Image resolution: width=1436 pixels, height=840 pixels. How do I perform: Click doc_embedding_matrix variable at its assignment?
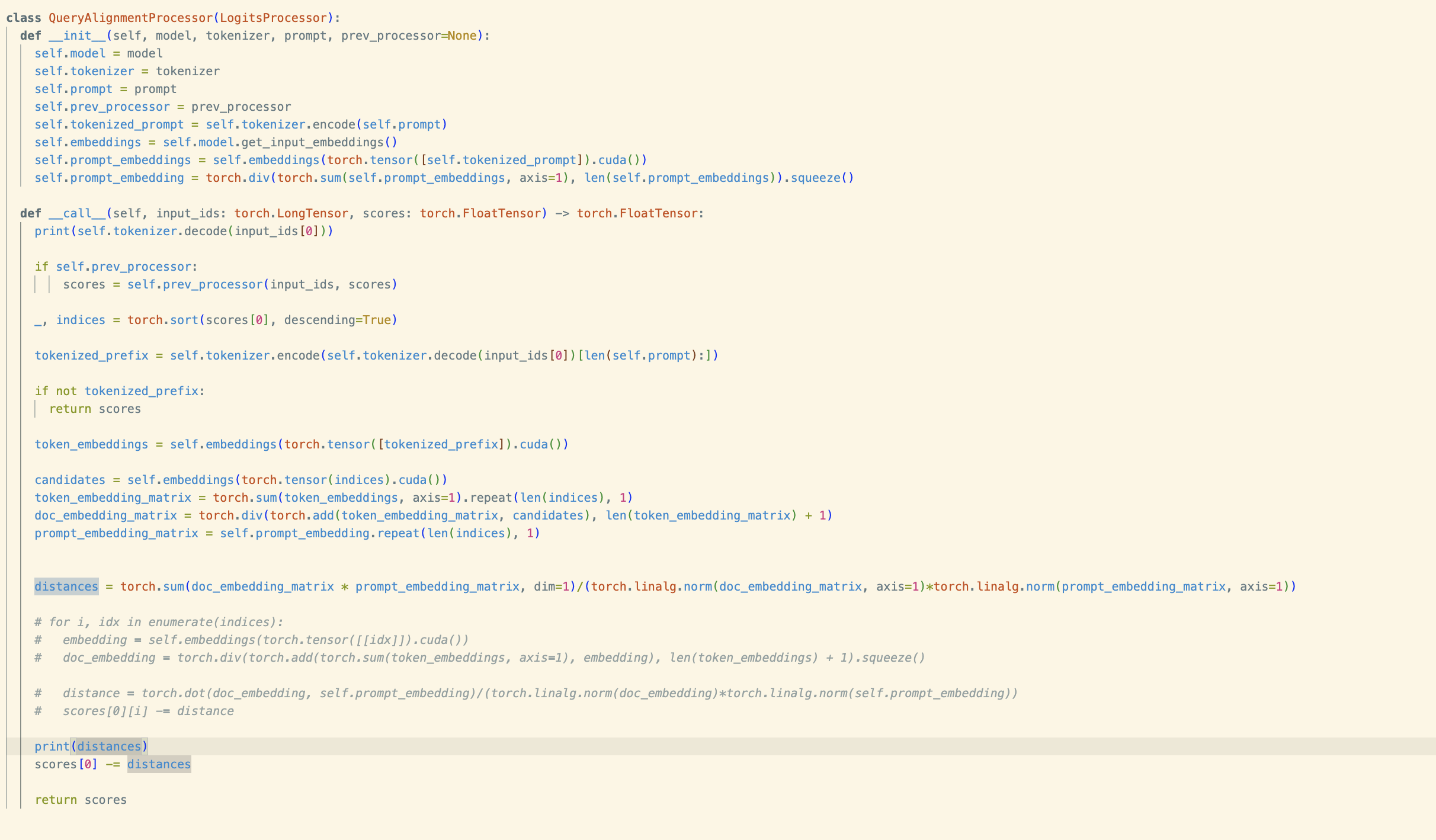pos(105,515)
